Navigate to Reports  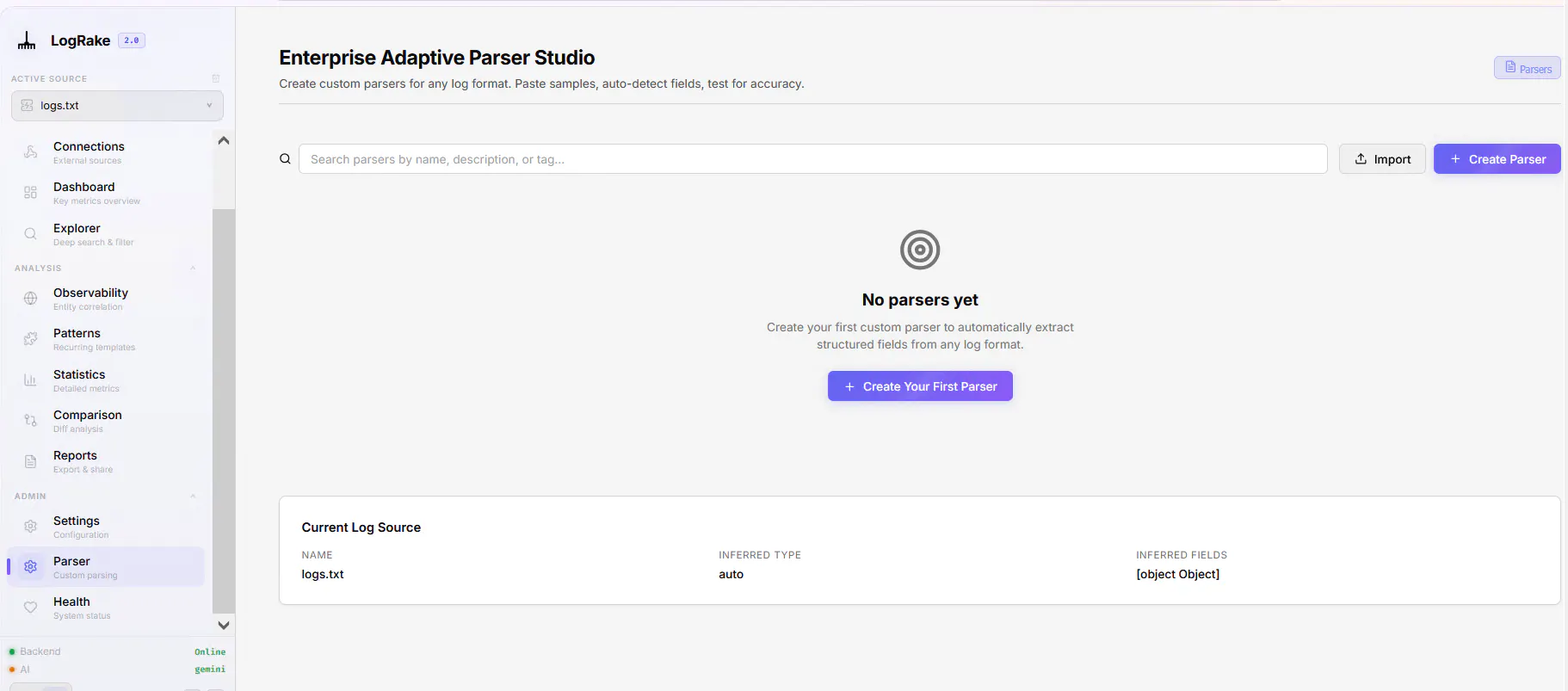click(x=106, y=461)
